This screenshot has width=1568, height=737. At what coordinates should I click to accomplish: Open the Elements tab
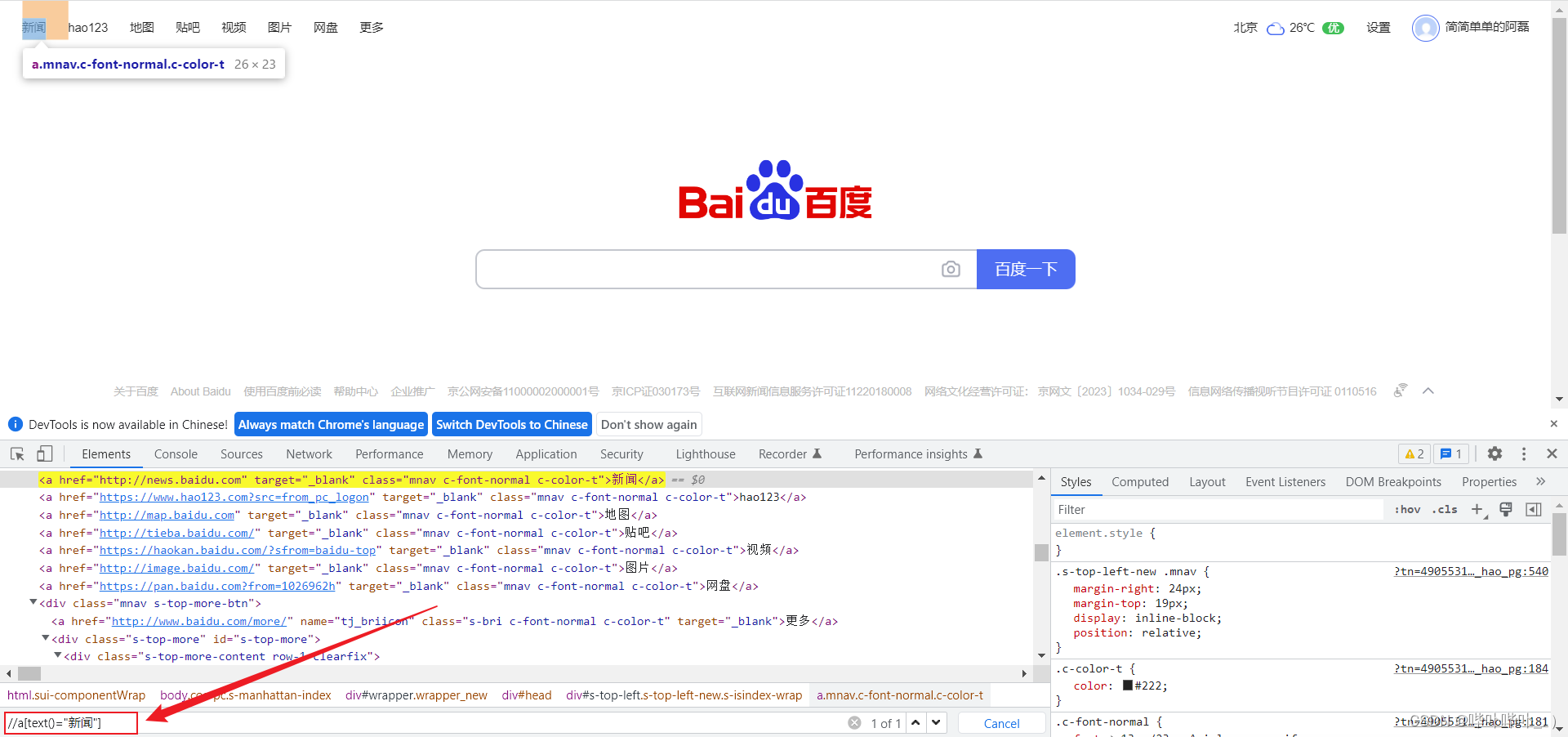point(106,454)
